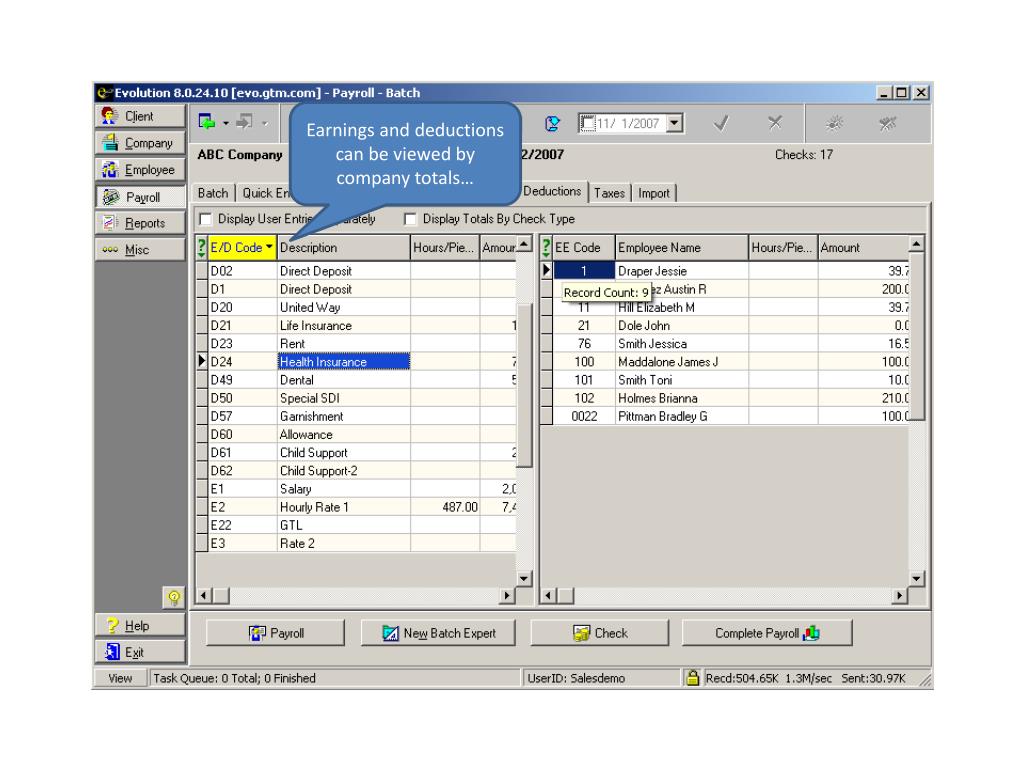
Task: Select the GTL earnings row
Action: pyautogui.click(x=357, y=525)
